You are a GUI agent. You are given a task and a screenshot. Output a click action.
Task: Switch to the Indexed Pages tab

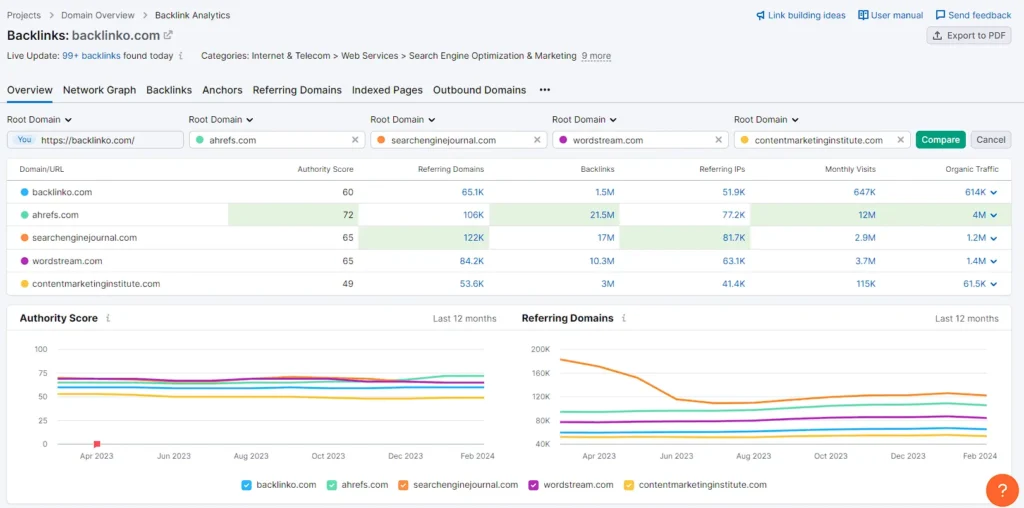click(387, 90)
